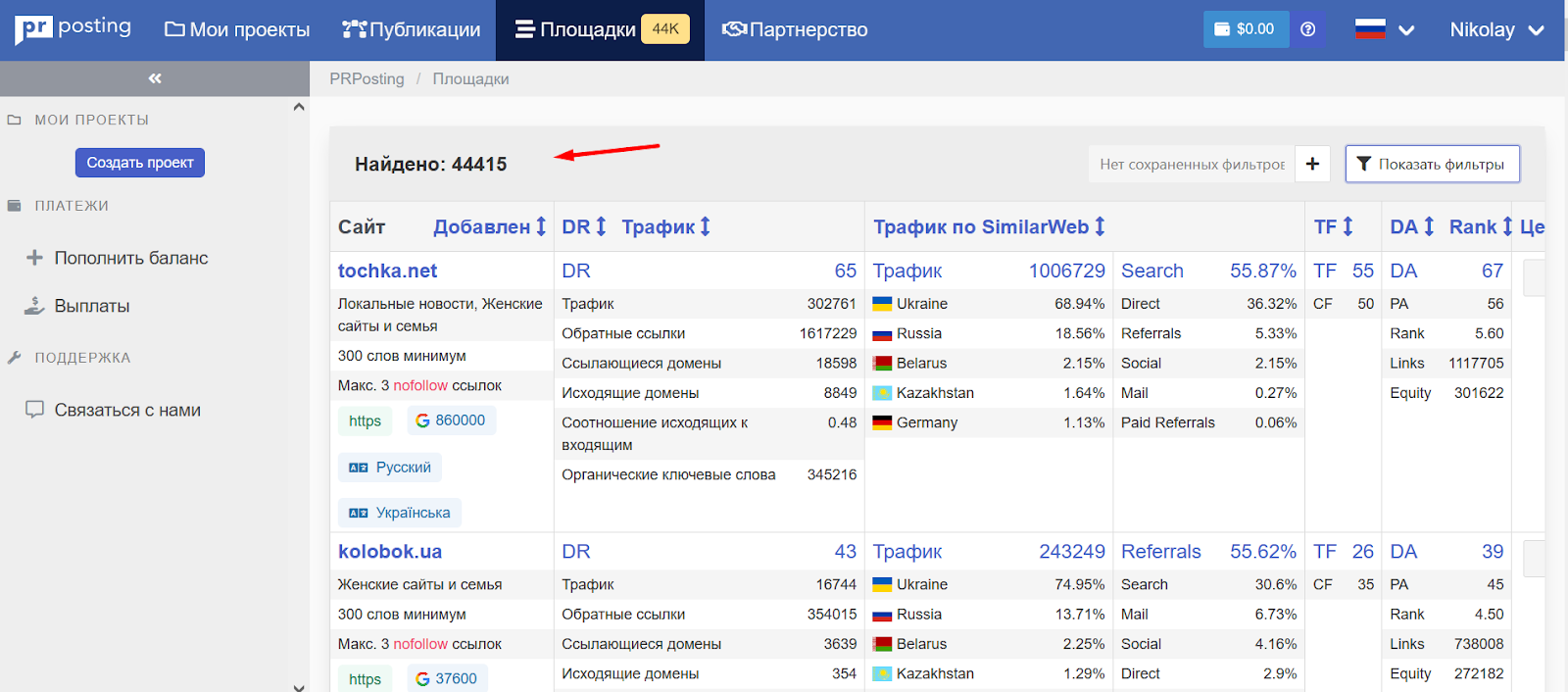Click the PRPosting breadcrumb link
Image resolution: width=1568 pixels, height=692 pixels.
tap(367, 78)
